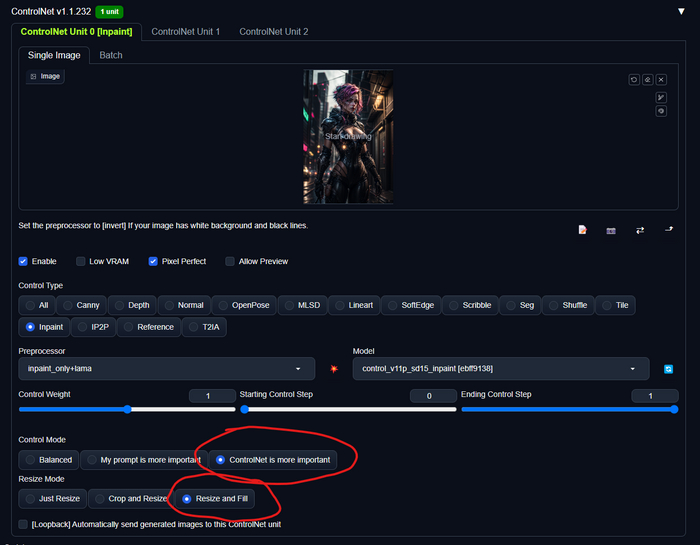Click the Control Weight slider handle
The height and width of the screenshot is (545, 700).
tap(127, 409)
